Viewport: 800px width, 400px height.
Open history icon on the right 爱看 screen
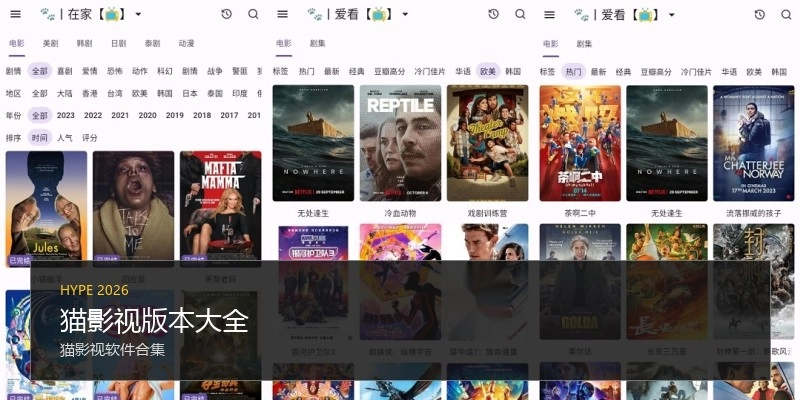point(760,14)
